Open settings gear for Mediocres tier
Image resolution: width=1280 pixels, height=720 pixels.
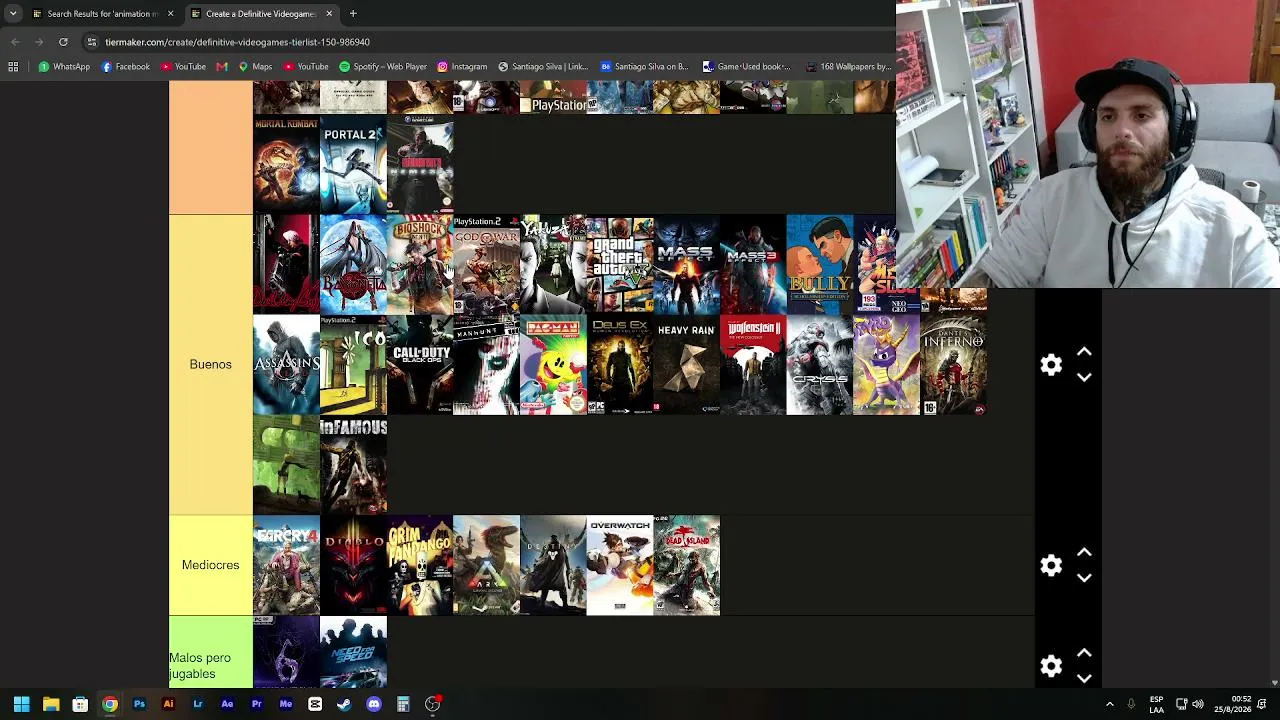point(1051,565)
